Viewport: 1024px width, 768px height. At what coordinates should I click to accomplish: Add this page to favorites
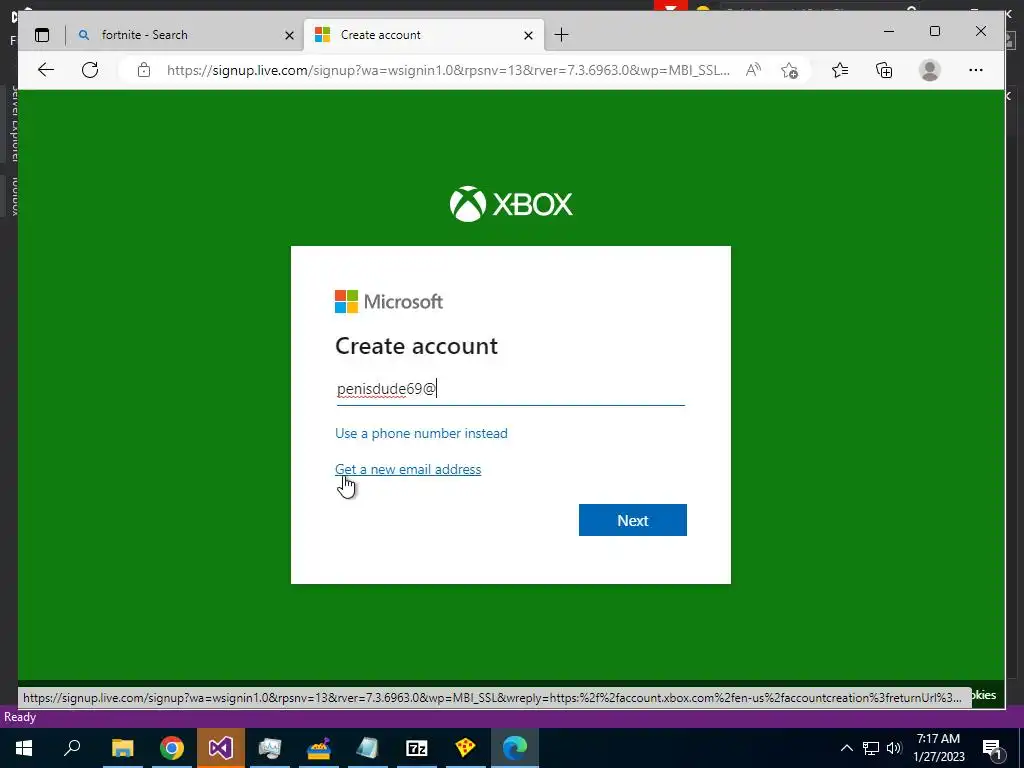click(x=790, y=70)
